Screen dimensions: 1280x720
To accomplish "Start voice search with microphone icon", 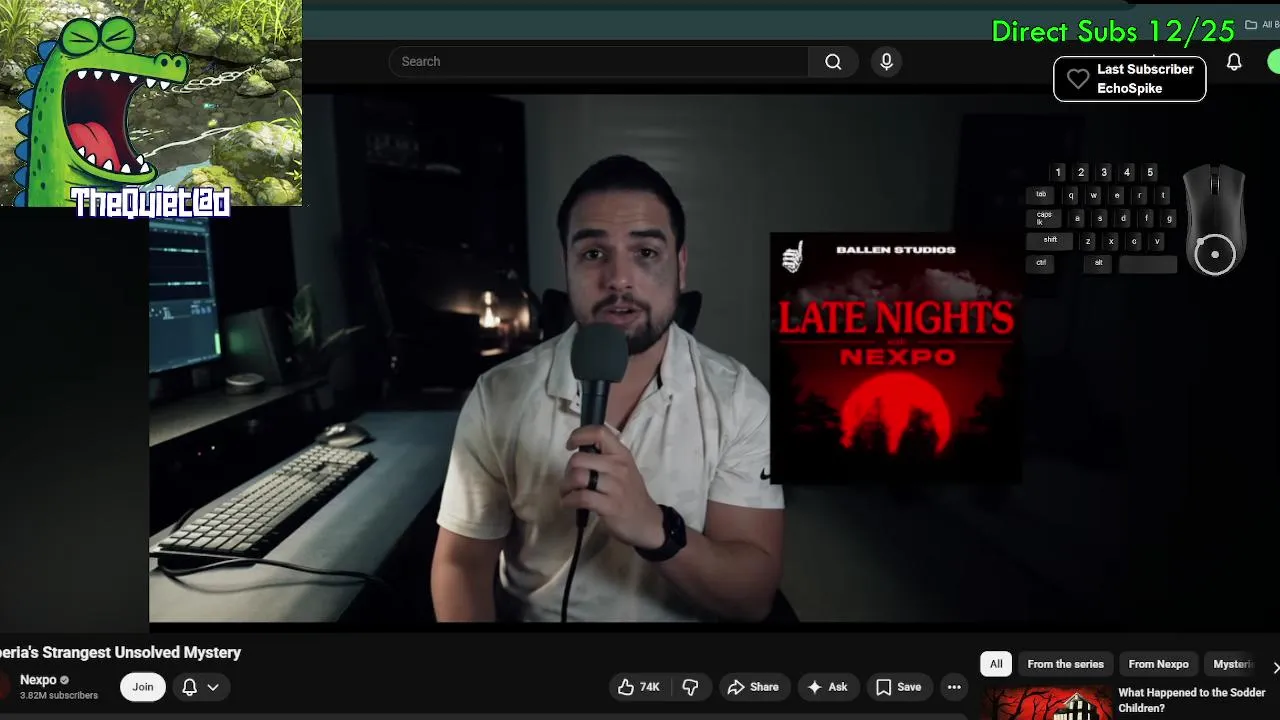I will pyautogui.click(x=886, y=62).
